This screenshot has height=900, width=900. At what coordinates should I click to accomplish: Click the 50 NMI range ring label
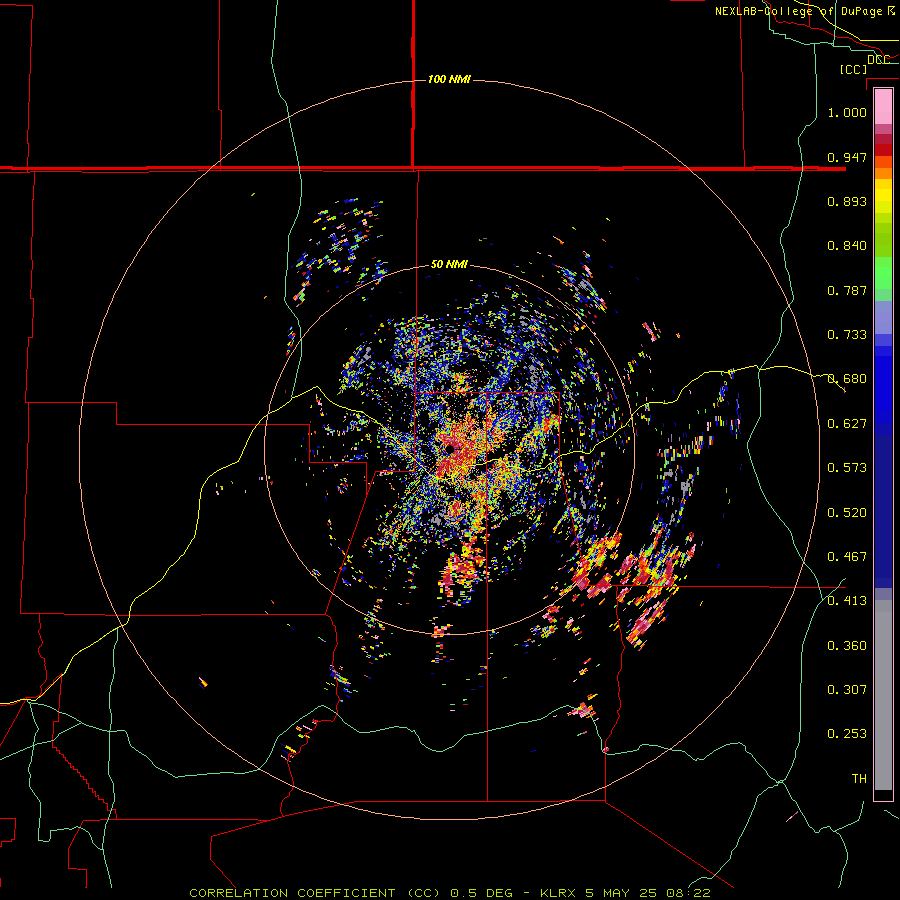click(449, 264)
